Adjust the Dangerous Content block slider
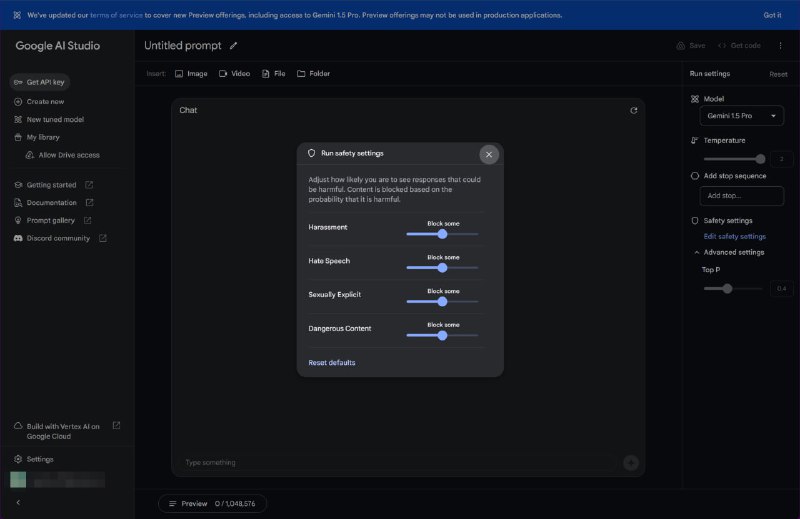This screenshot has height=519, width=800. pyautogui.click(x=442, y=335)
